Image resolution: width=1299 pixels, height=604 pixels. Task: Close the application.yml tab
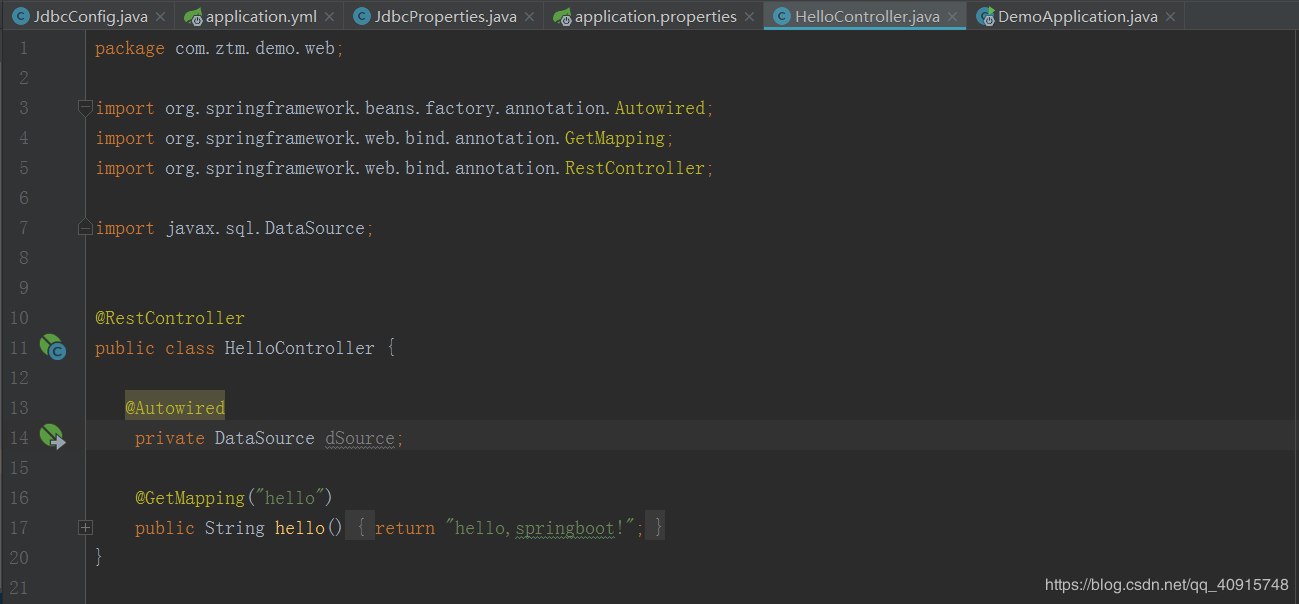coord(329,17)
